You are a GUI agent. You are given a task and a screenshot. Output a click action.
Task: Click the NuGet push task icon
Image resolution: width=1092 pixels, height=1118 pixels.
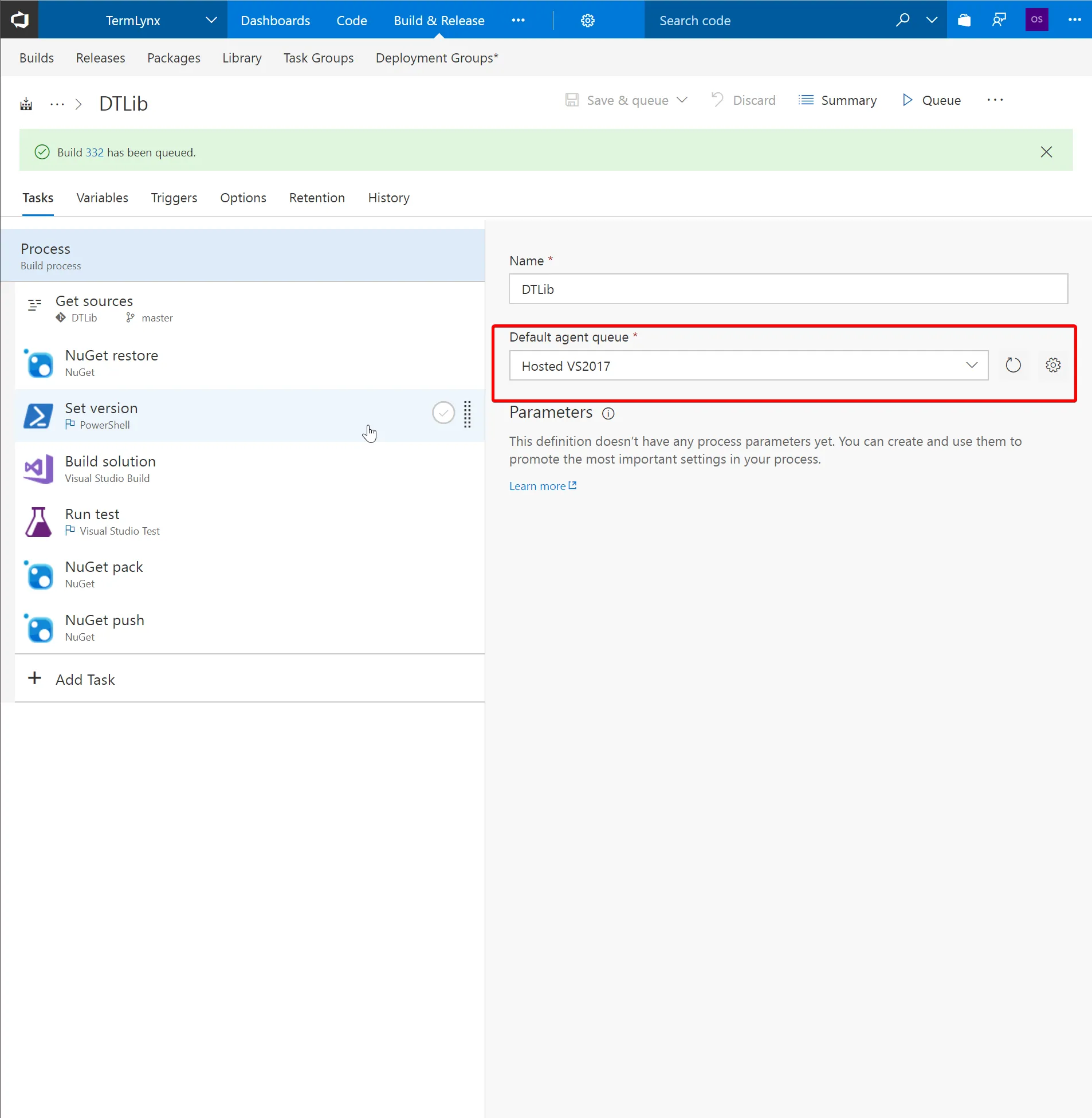38,628
